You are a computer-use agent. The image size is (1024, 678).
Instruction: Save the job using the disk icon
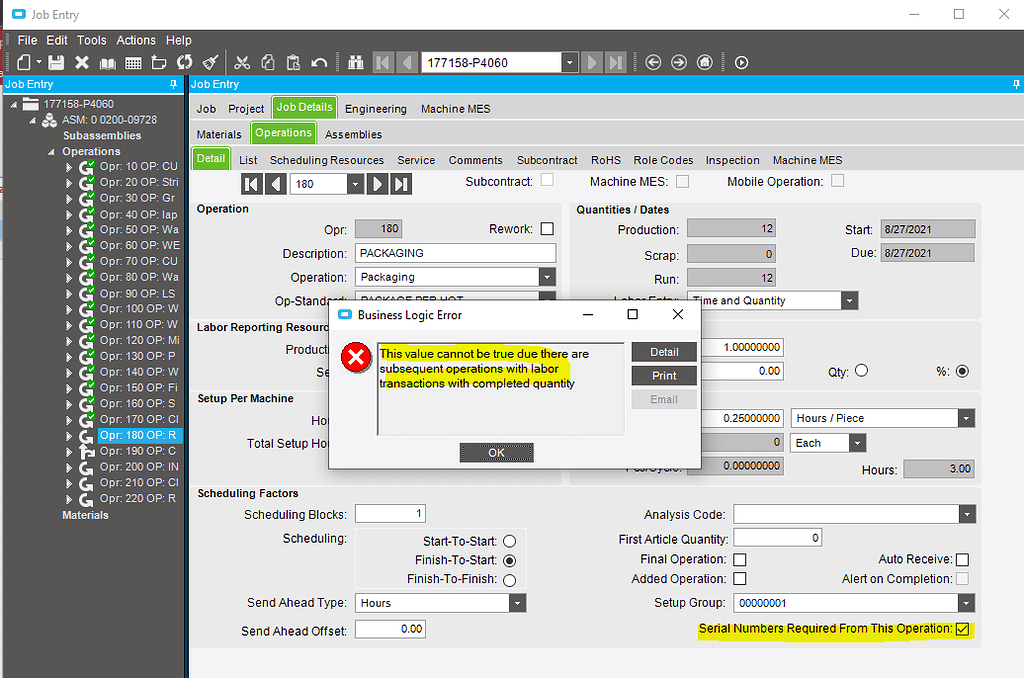click(58, 62)
